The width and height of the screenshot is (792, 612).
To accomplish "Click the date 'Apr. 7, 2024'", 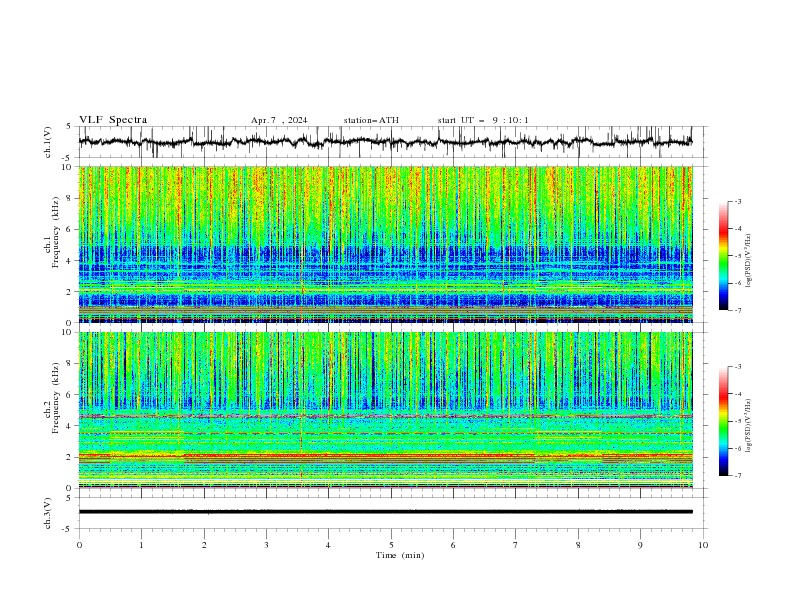I will coord(279,120).
